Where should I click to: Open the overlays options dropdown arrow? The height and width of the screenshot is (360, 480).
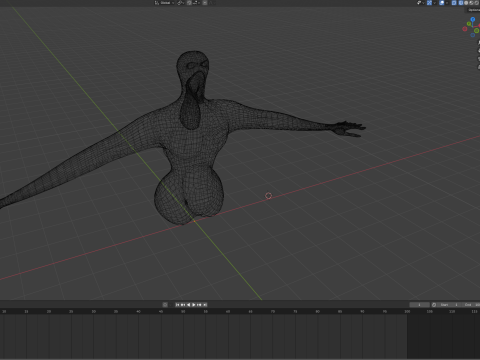pos(447,3)
